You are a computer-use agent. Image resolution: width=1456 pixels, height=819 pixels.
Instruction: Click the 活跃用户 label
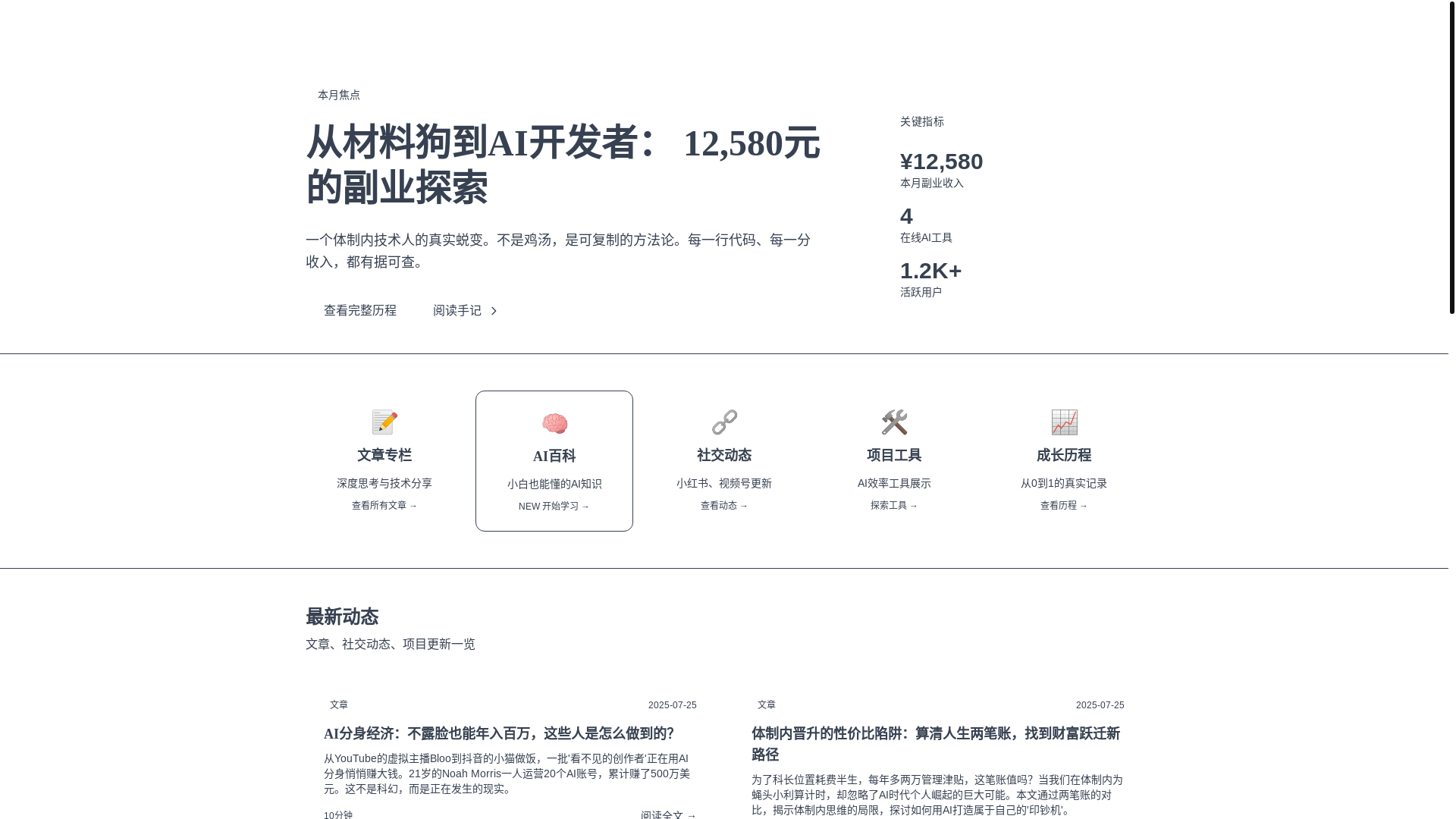point(921,292)
